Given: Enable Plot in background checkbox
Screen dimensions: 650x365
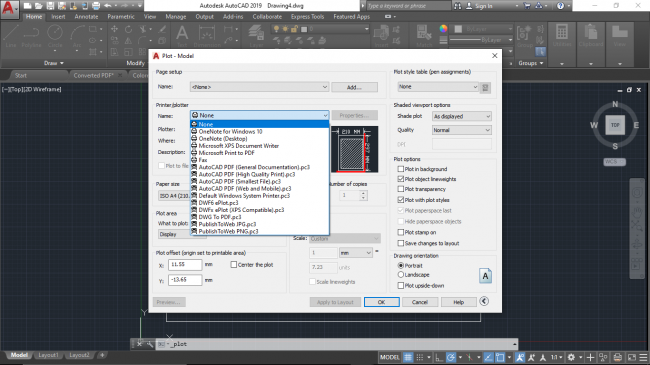Looking at the screenshot, I should click(400, 169).
